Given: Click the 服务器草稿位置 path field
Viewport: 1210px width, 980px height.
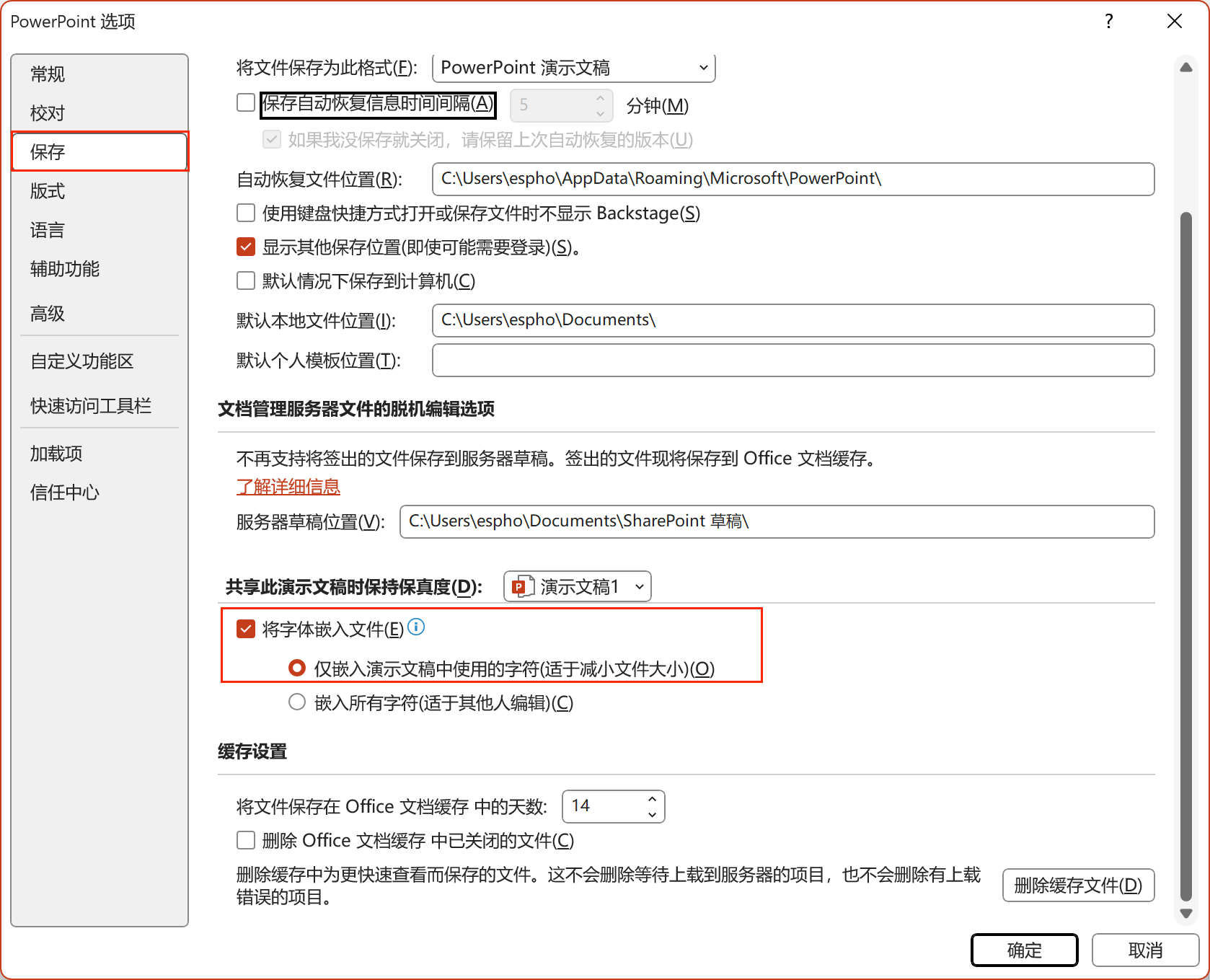Looking at the screenshot, I should pyautogui.click(x=777, y=521).
